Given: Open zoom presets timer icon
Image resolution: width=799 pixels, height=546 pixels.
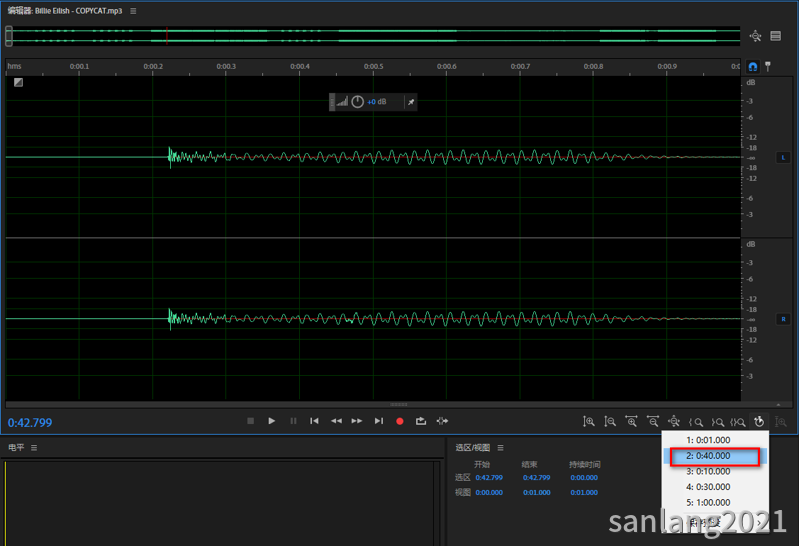Looking at the screenshot, I should tap(759, 422).
